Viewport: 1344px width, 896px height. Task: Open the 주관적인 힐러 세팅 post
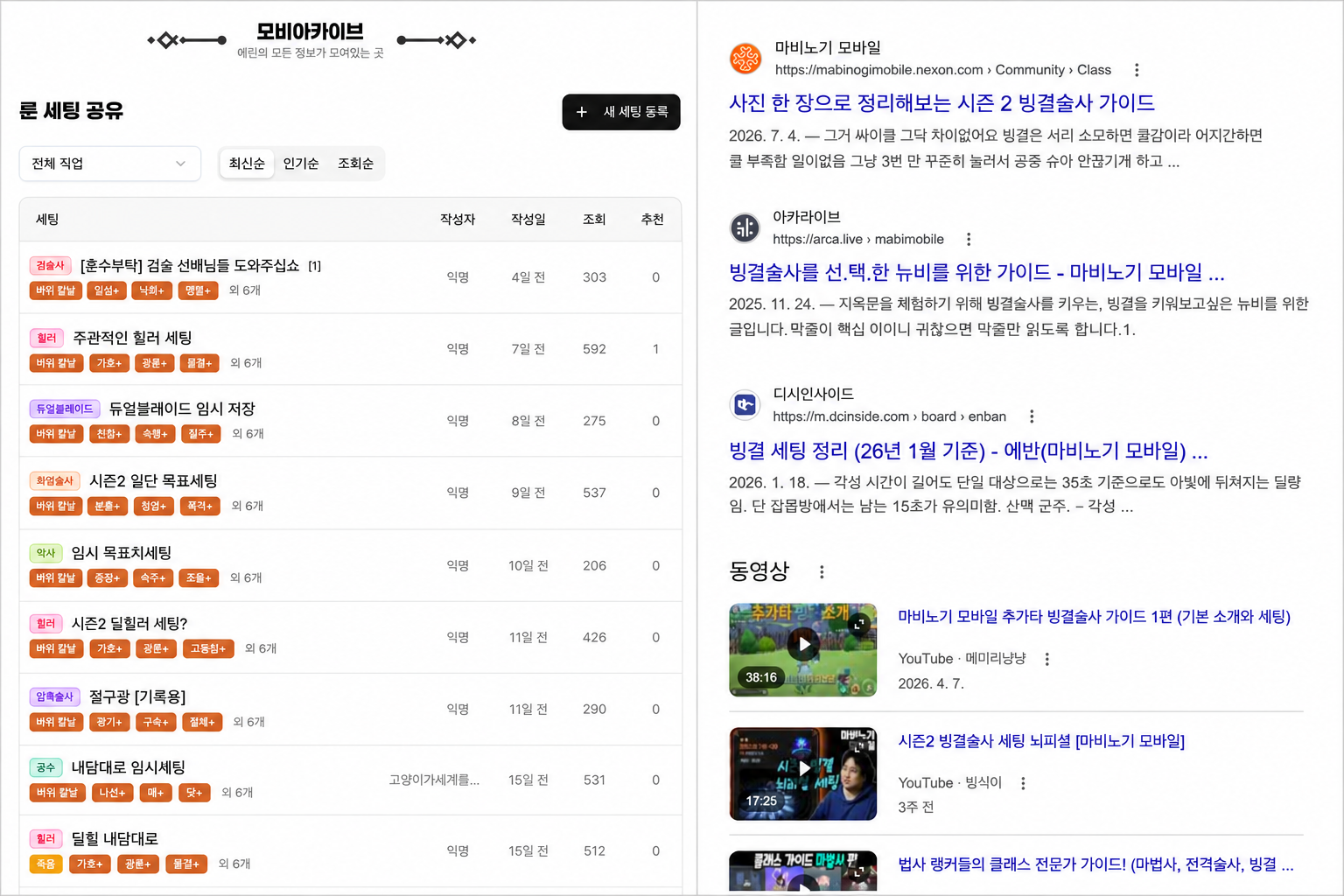click(x=132, y=338)
